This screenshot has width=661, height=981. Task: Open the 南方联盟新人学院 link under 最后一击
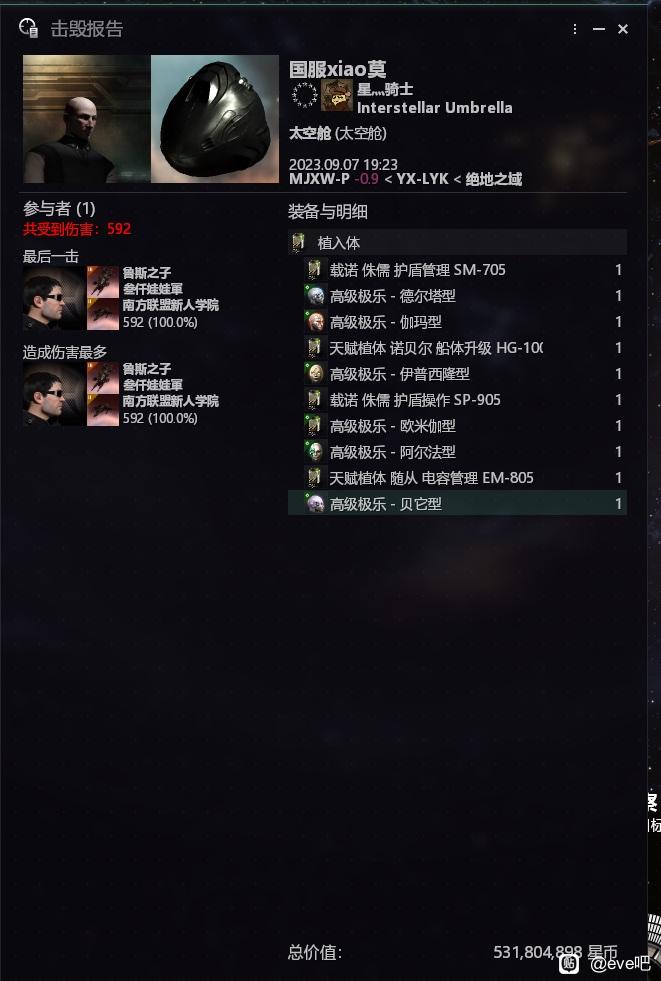171,305
